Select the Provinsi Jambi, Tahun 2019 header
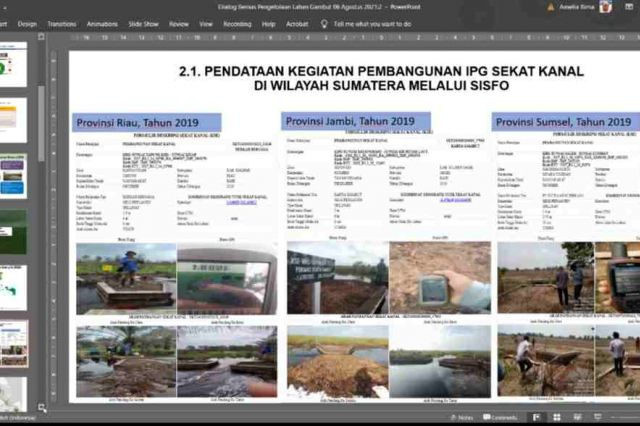This screenshot has height=426, width=640. pos(356,121)
